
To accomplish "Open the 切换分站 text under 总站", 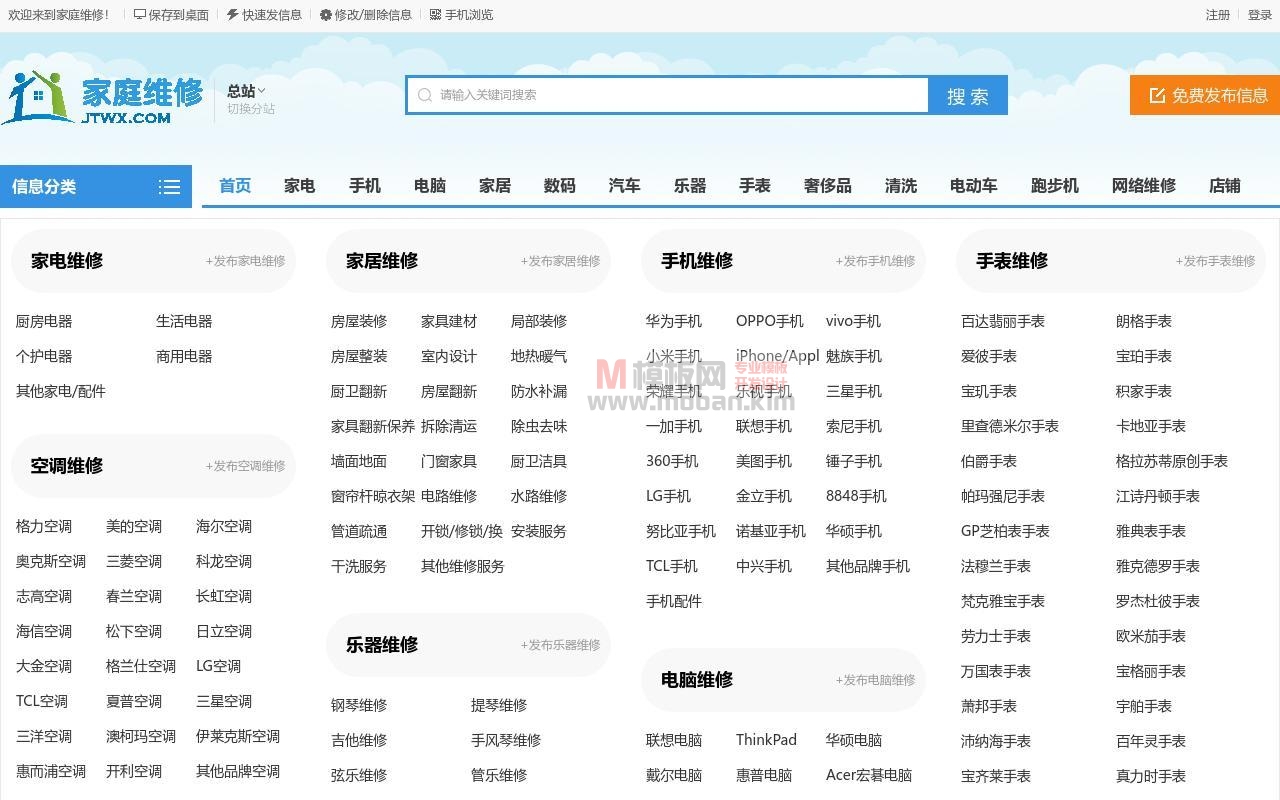I will point(251,109).
